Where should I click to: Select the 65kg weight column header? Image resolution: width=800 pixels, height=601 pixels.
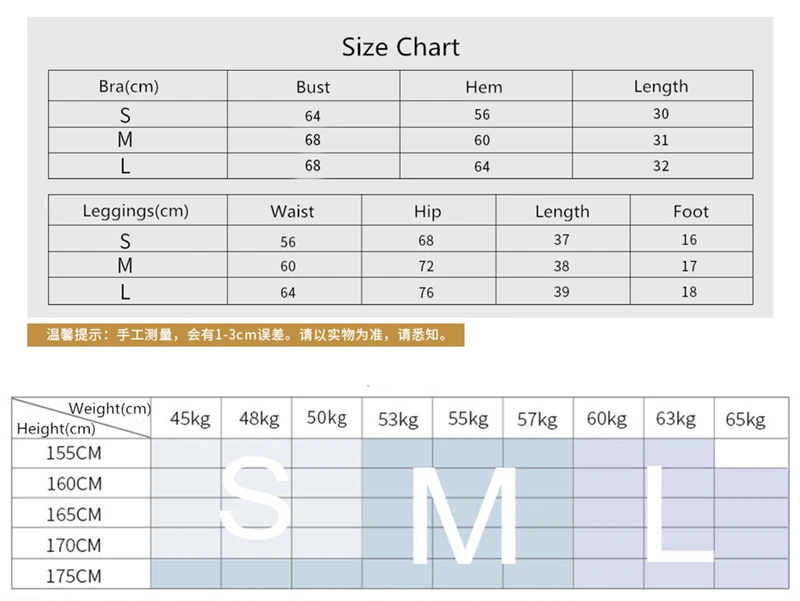point(745,419)
